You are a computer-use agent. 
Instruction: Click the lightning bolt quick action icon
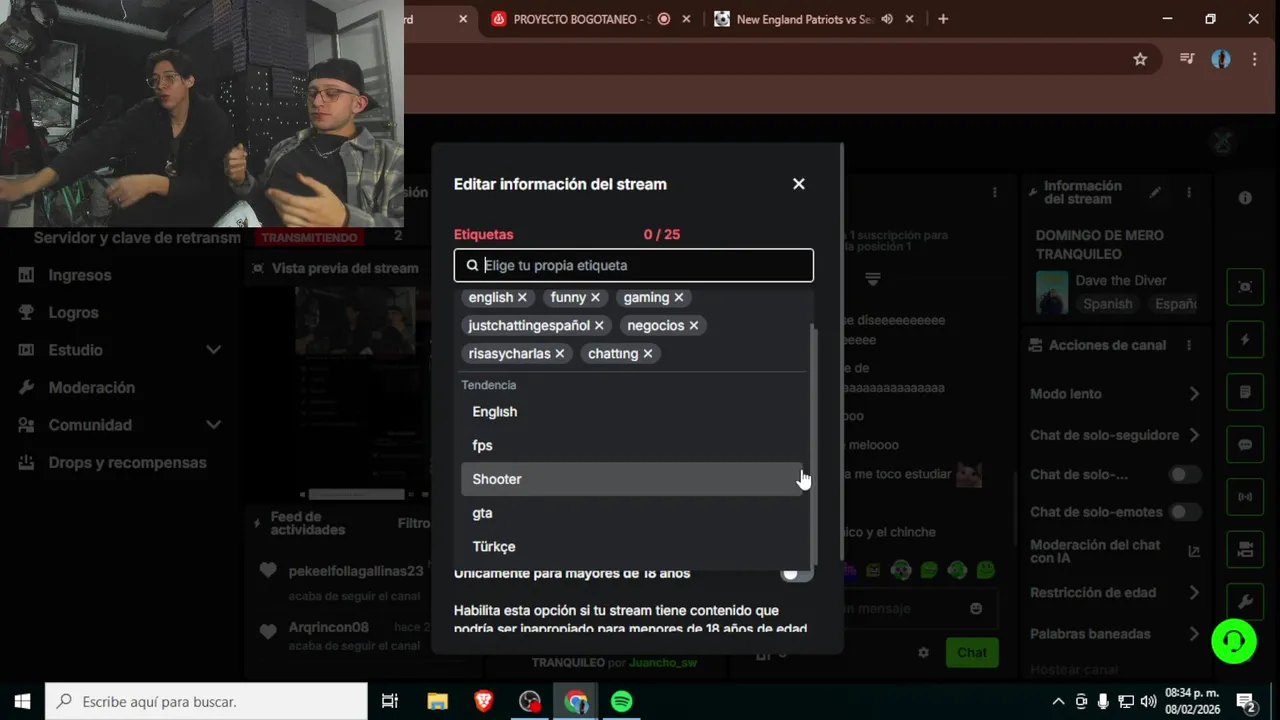pos(1245,340)
